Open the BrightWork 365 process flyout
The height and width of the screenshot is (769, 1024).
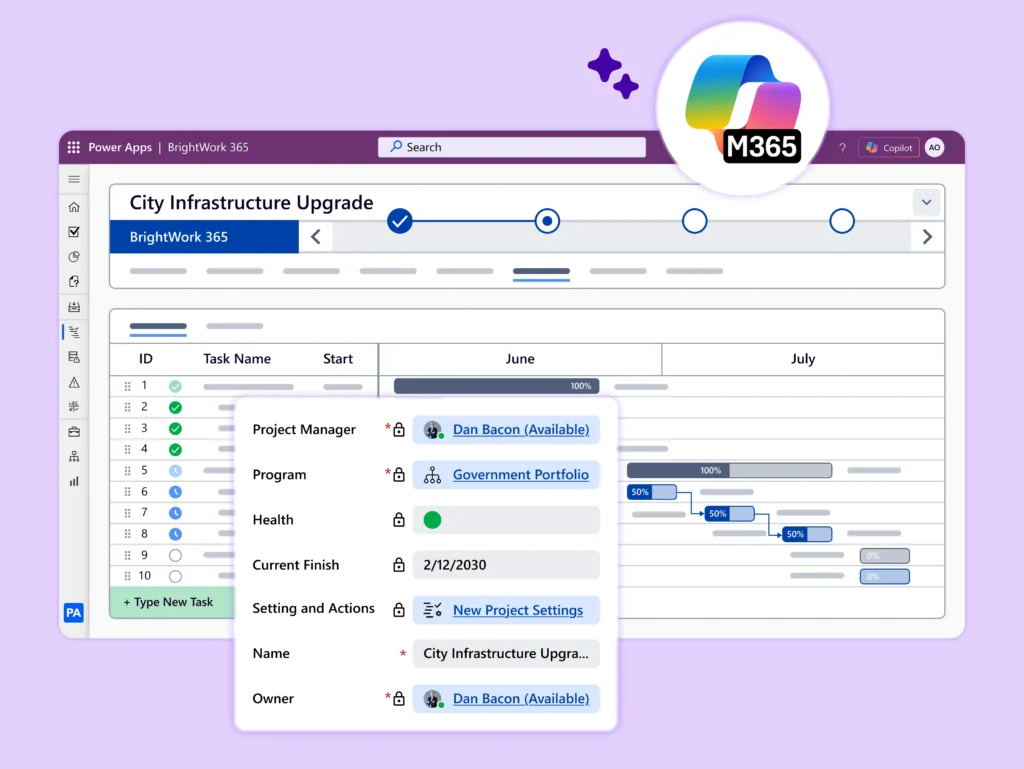(x=204, y=236)
